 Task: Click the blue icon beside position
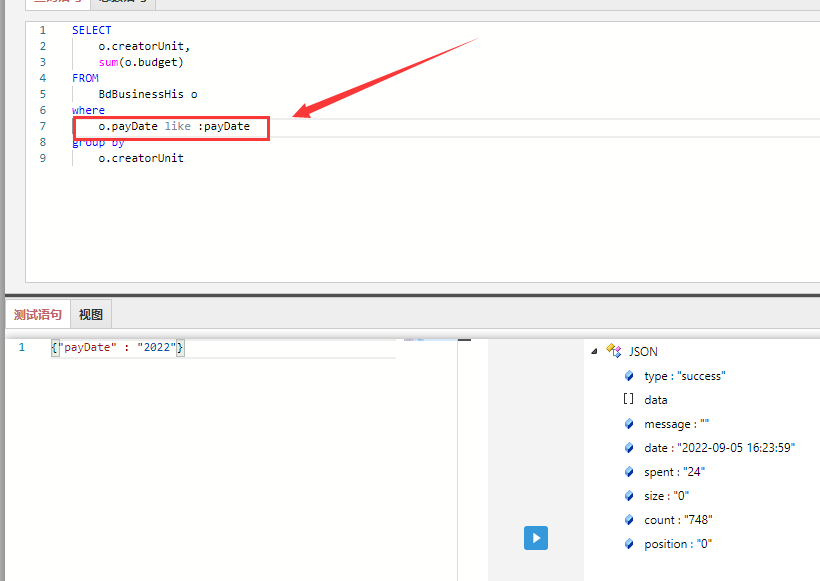coord(629,544)
